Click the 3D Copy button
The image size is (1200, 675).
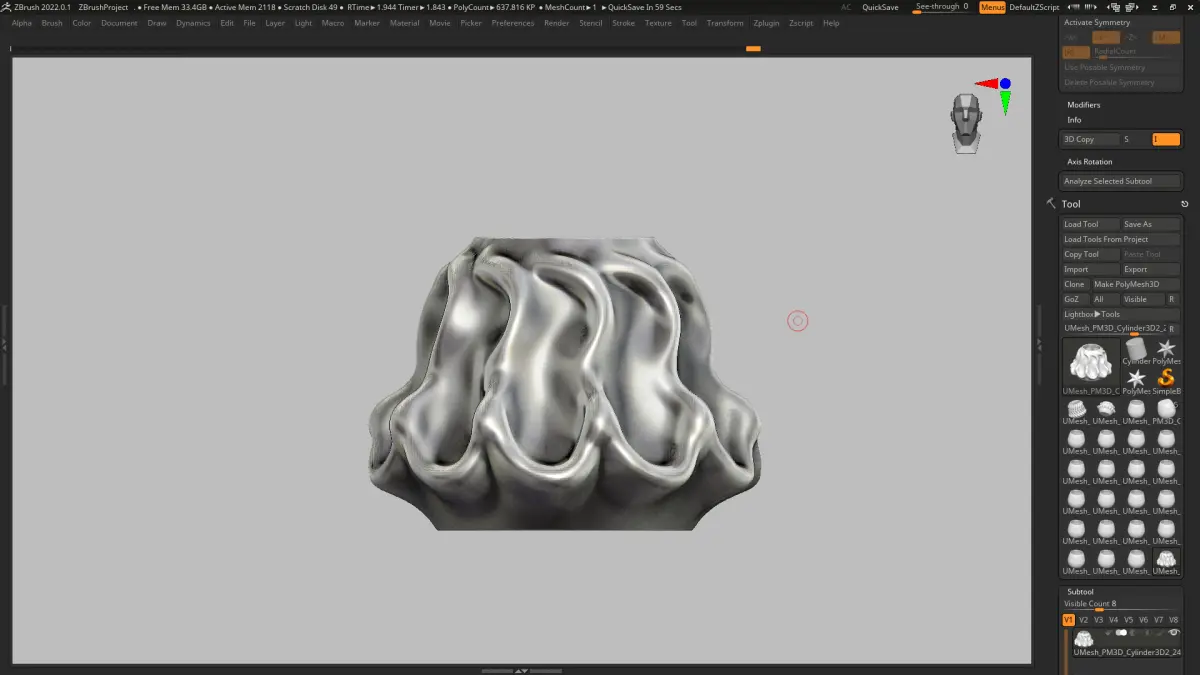point(1090,139)
